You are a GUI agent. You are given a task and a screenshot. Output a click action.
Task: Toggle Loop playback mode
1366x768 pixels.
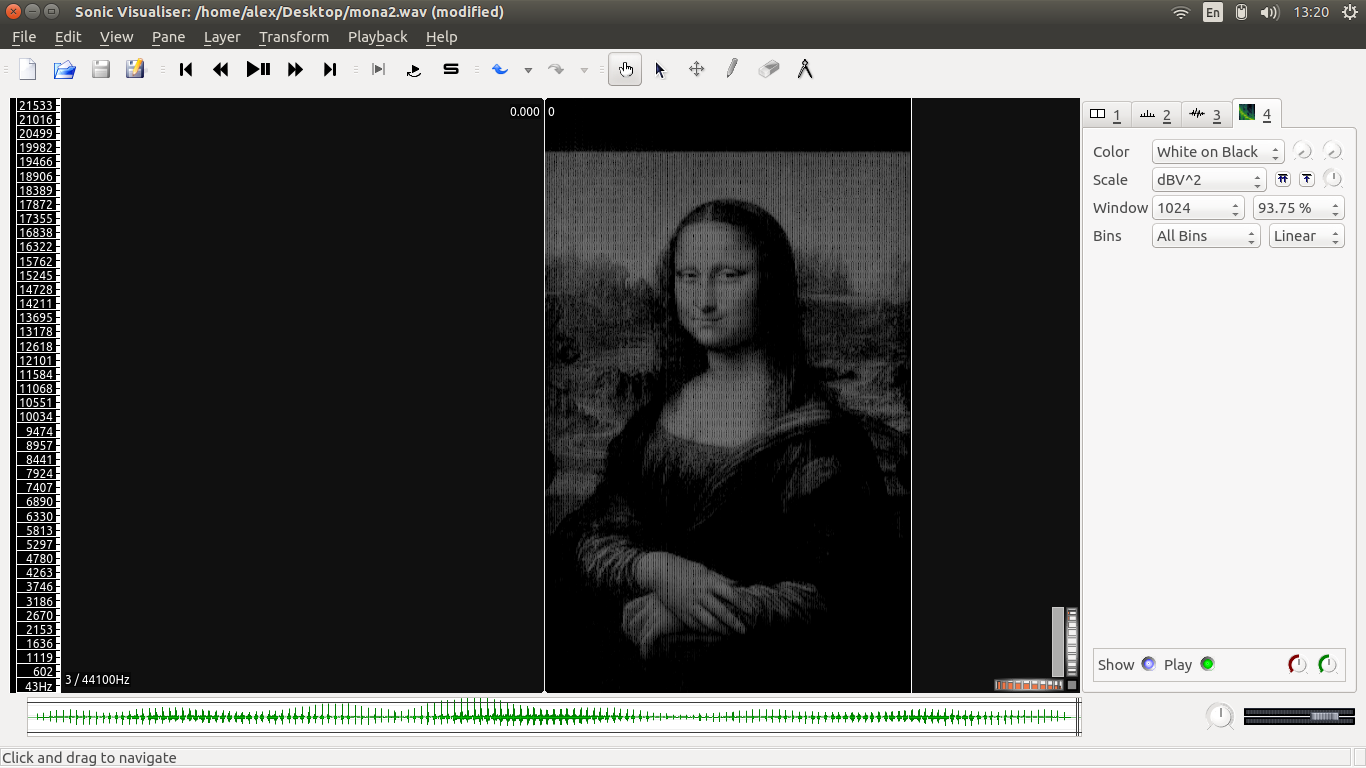point(414,69)
